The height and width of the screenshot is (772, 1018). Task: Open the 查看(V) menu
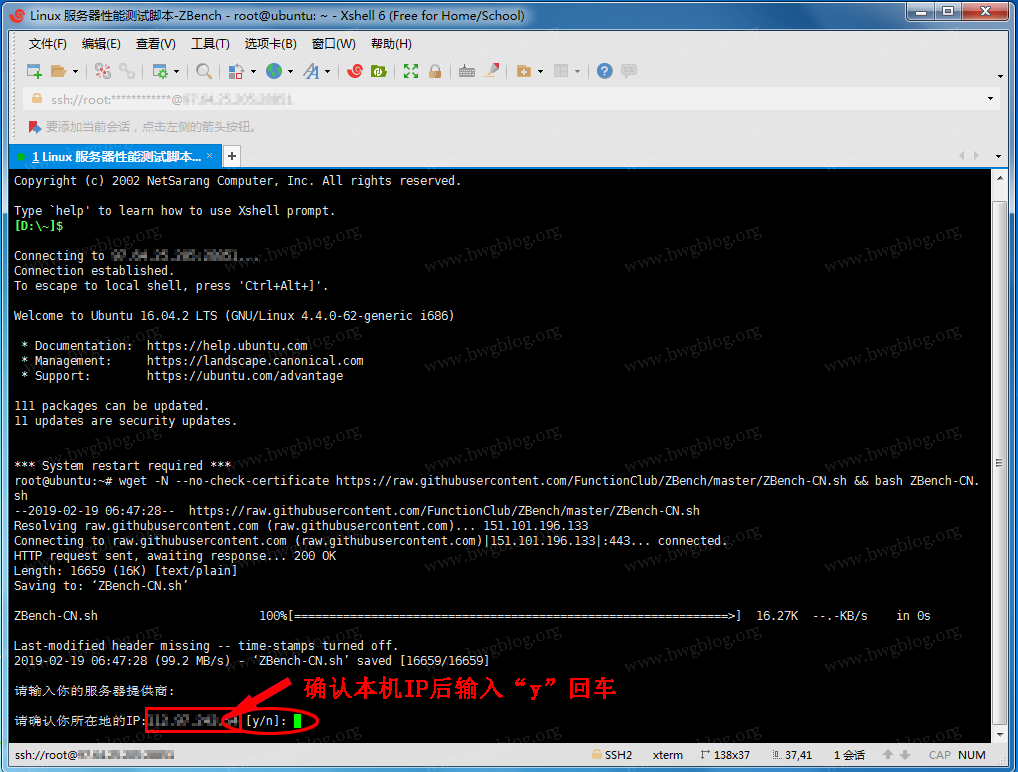click(156, 44)
